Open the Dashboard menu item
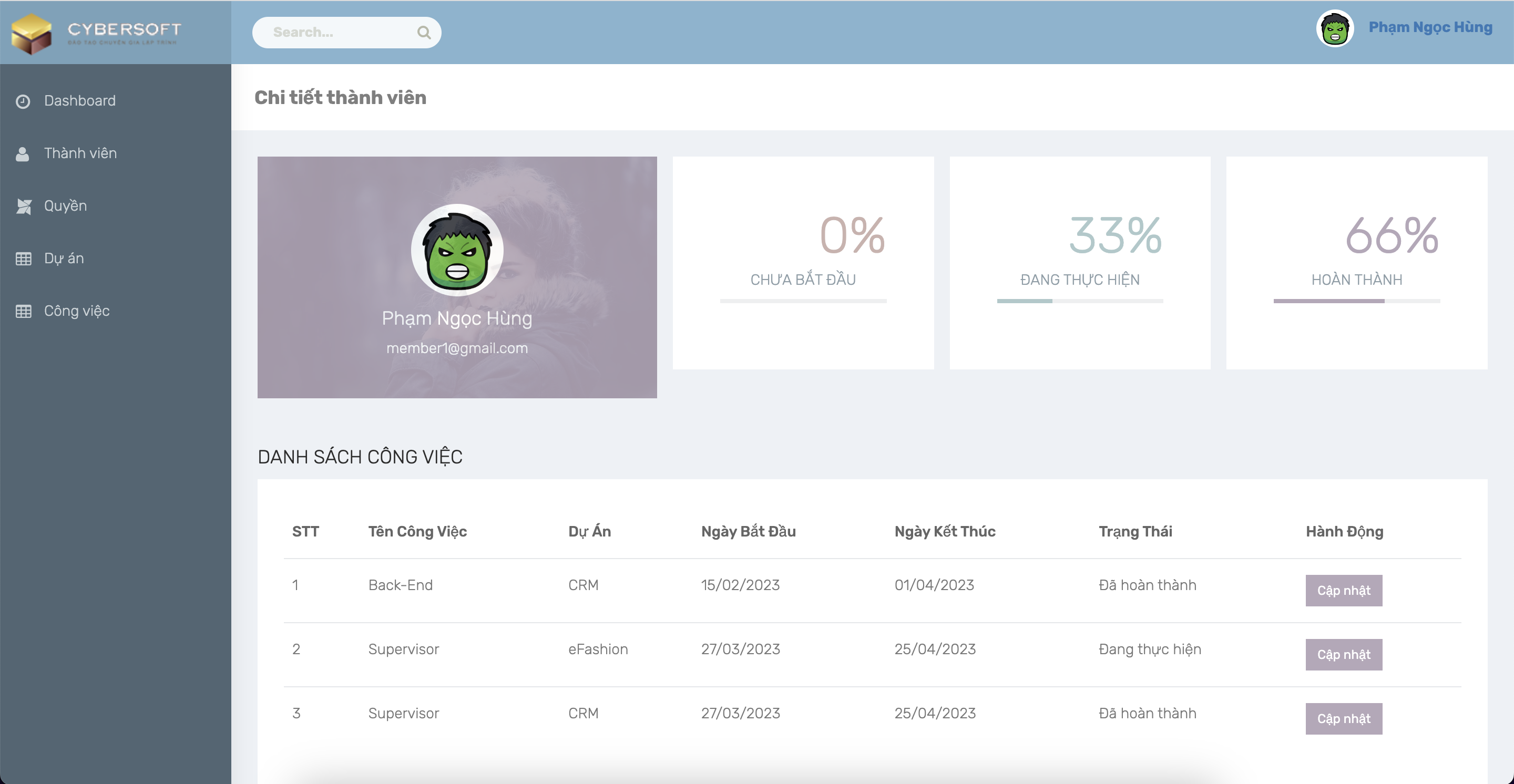This screenshot has height=784, width=1514. tap(80, 101)
